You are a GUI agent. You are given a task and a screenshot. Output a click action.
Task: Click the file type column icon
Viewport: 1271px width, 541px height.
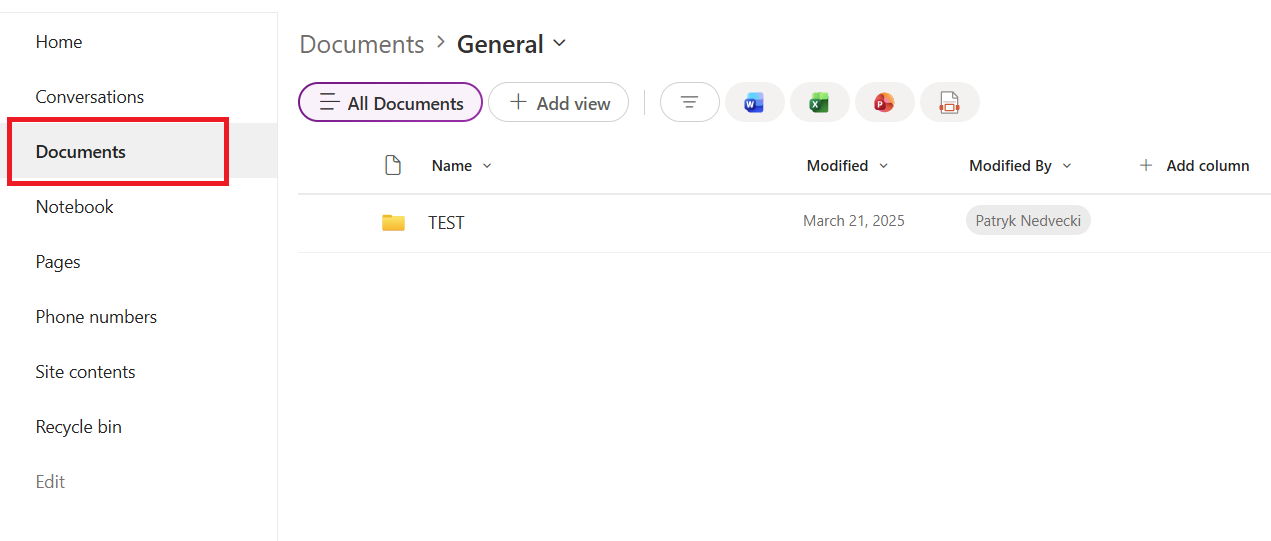click(x=393, y=165)
